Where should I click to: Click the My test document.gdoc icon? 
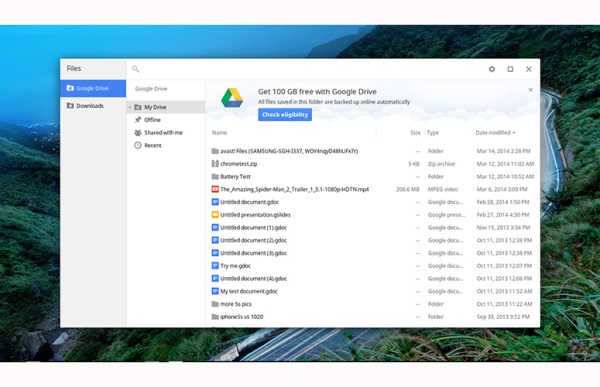pyautogui.click(x=215, y=291)
